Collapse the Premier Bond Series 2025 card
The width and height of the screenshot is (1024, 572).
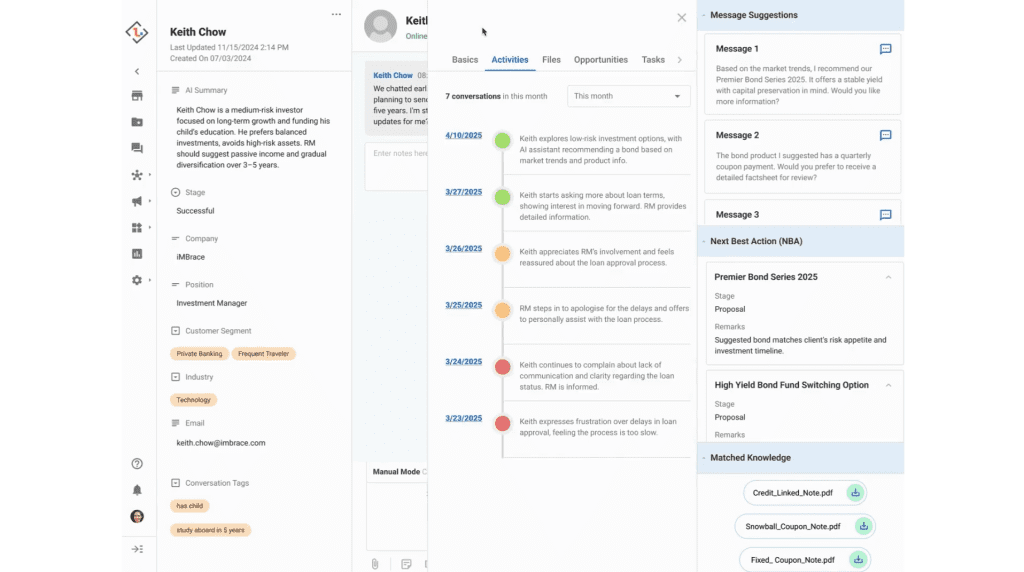coord(888,277)
